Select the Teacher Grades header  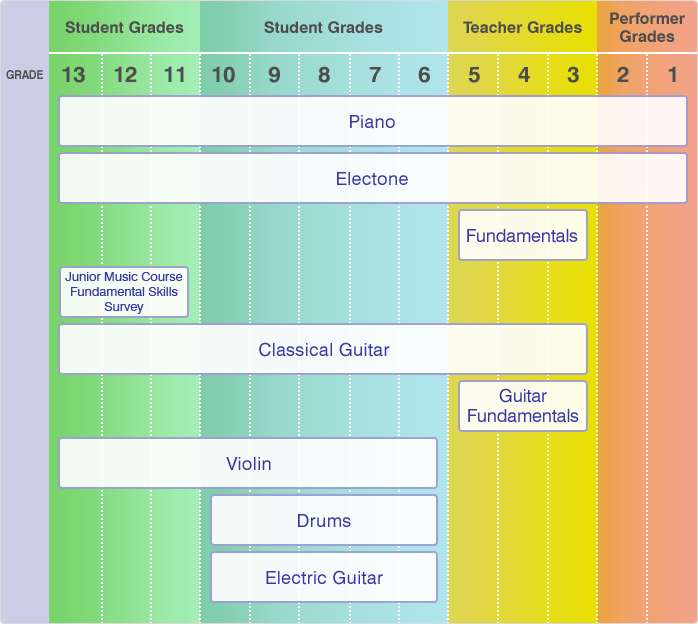tap(522, 27)
